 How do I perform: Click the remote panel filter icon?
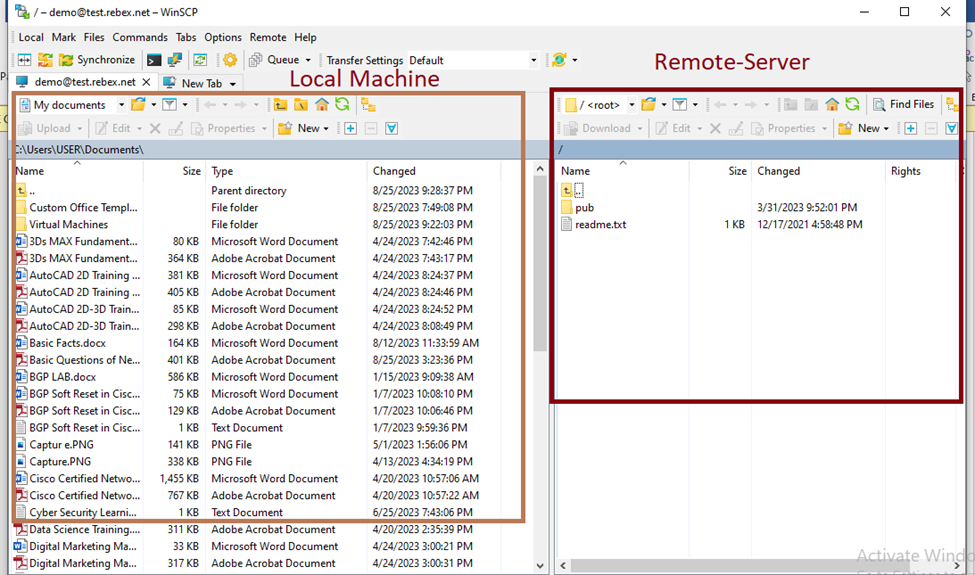point(680,104)
